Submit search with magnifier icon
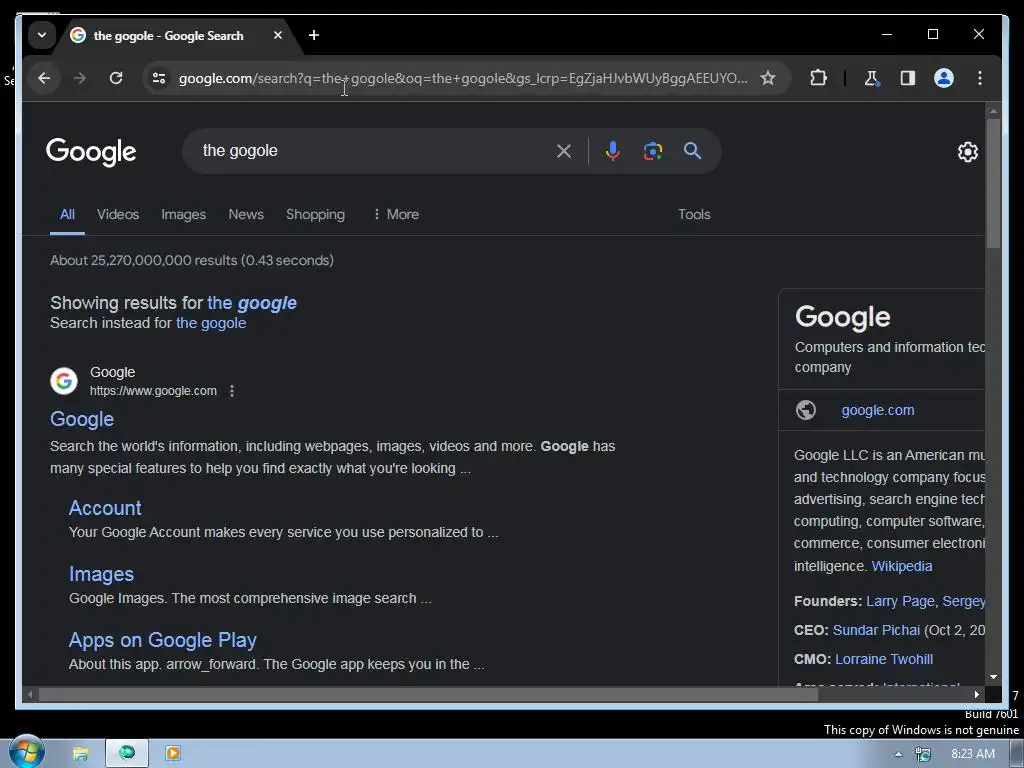The image size is (1024, 768). point(692,152)
